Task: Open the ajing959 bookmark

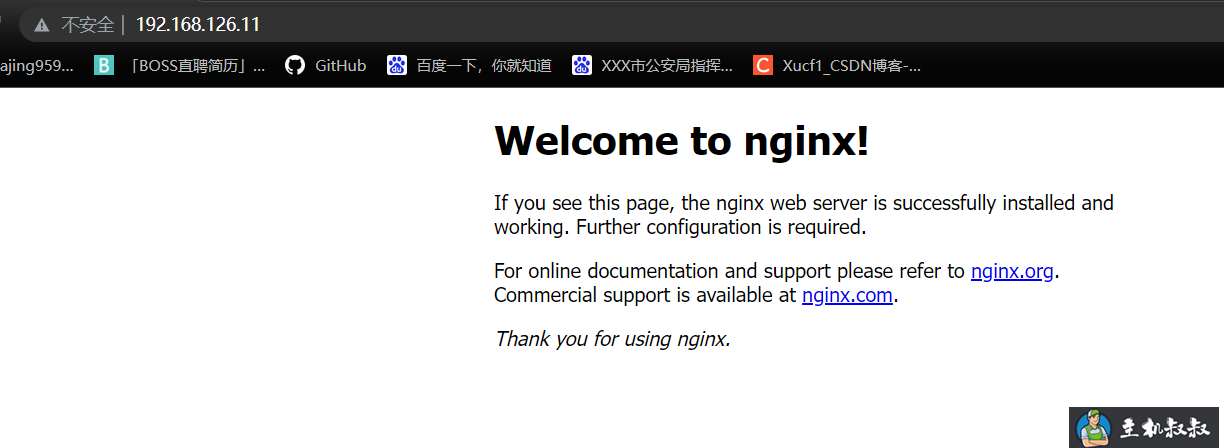Action: tap(37, 66)
